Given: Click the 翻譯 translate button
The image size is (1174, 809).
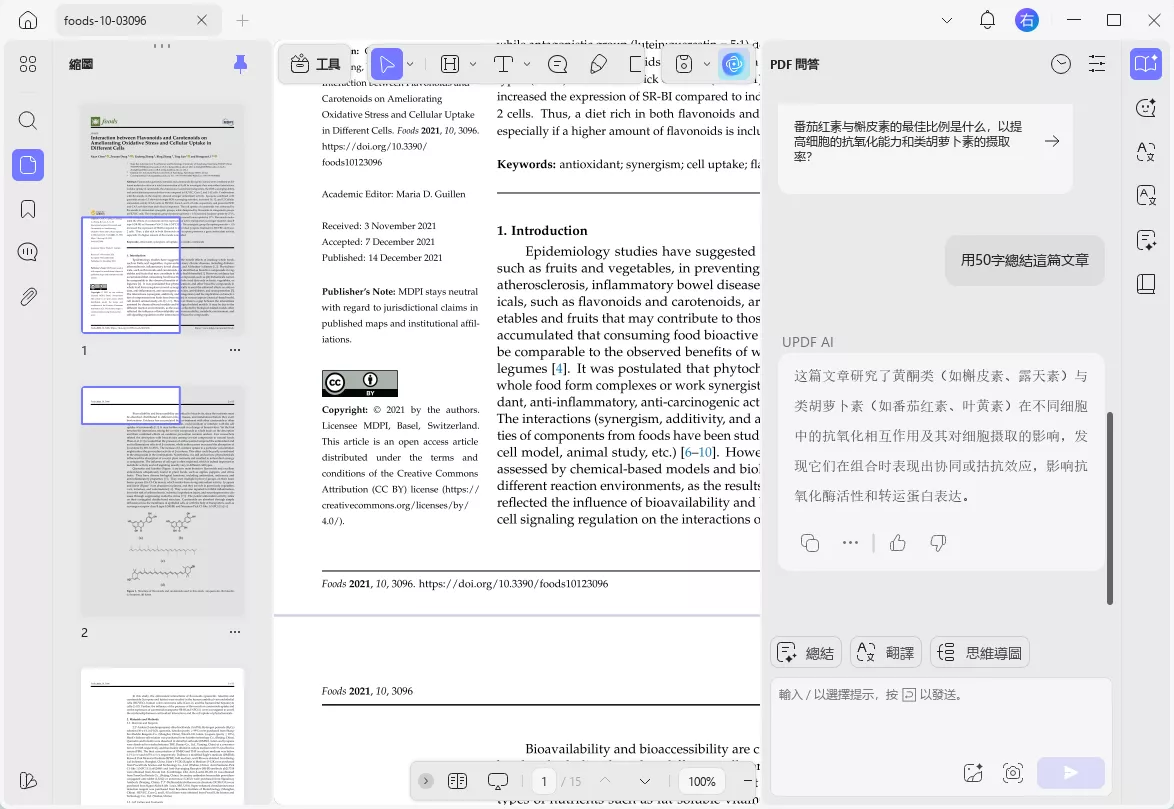Looking at the screenshot, I should pos(886,653).
